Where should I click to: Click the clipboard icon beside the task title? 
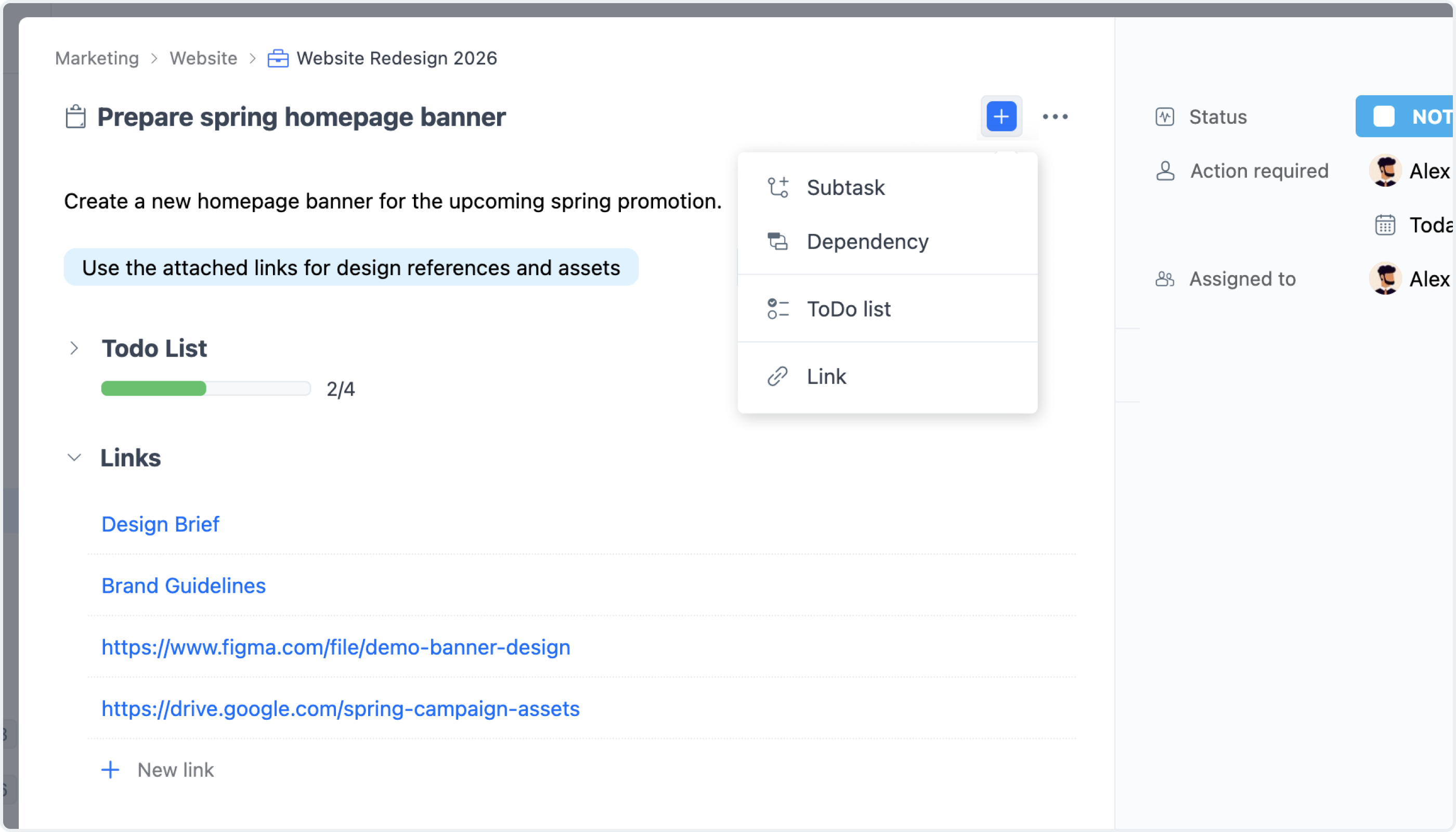tap(75, 116)
